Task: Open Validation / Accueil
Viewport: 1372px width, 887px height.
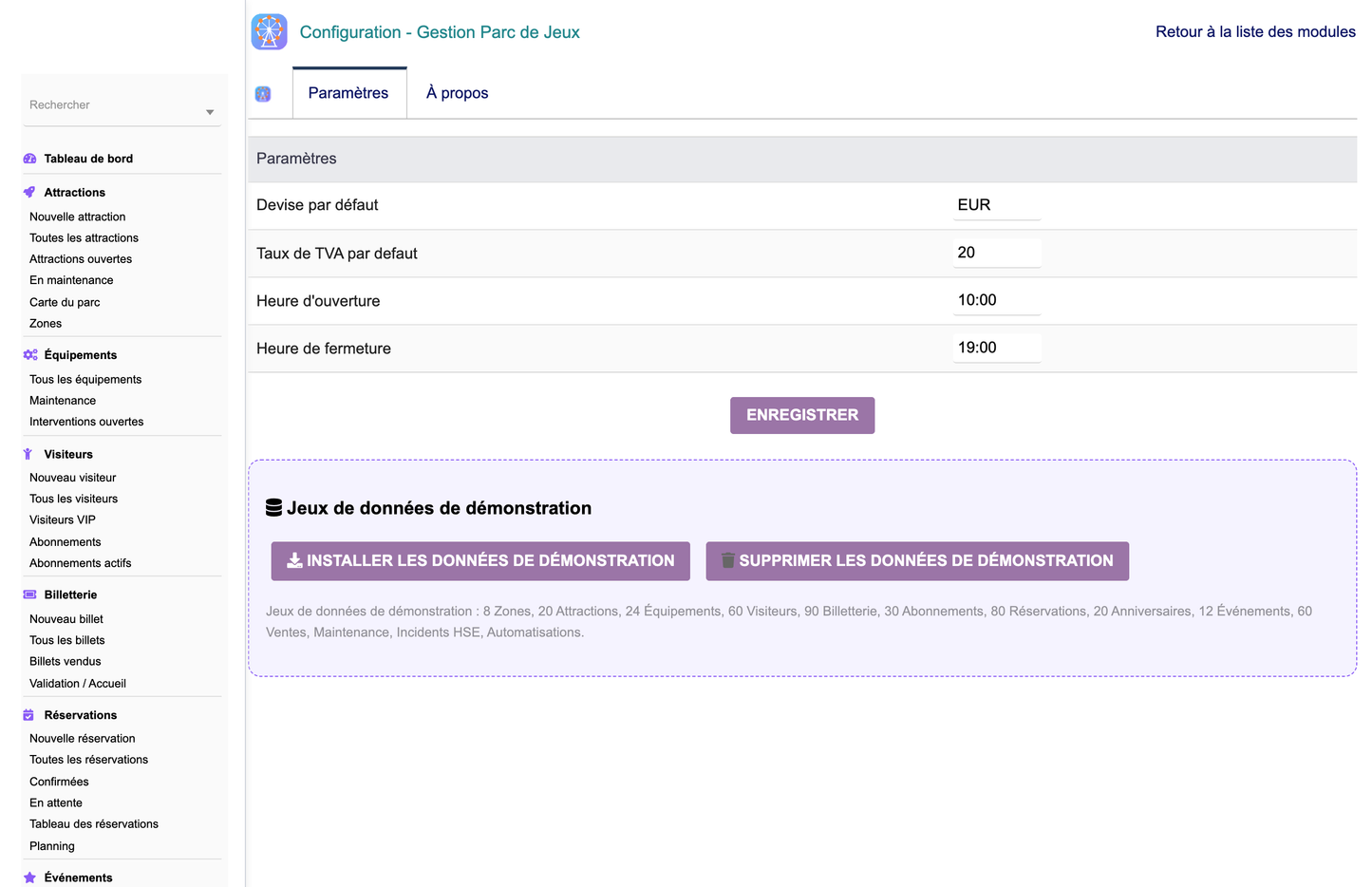Action: click(x=78, y=684)
